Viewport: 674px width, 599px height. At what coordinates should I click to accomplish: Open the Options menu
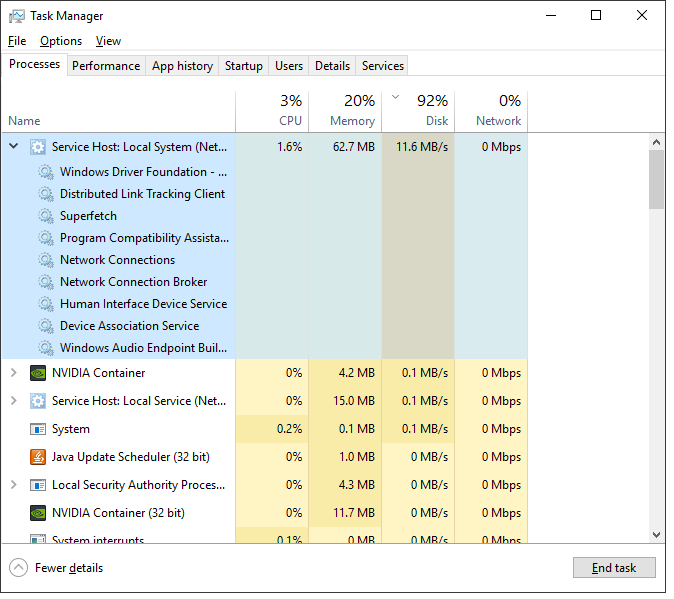tap(61, 41)
